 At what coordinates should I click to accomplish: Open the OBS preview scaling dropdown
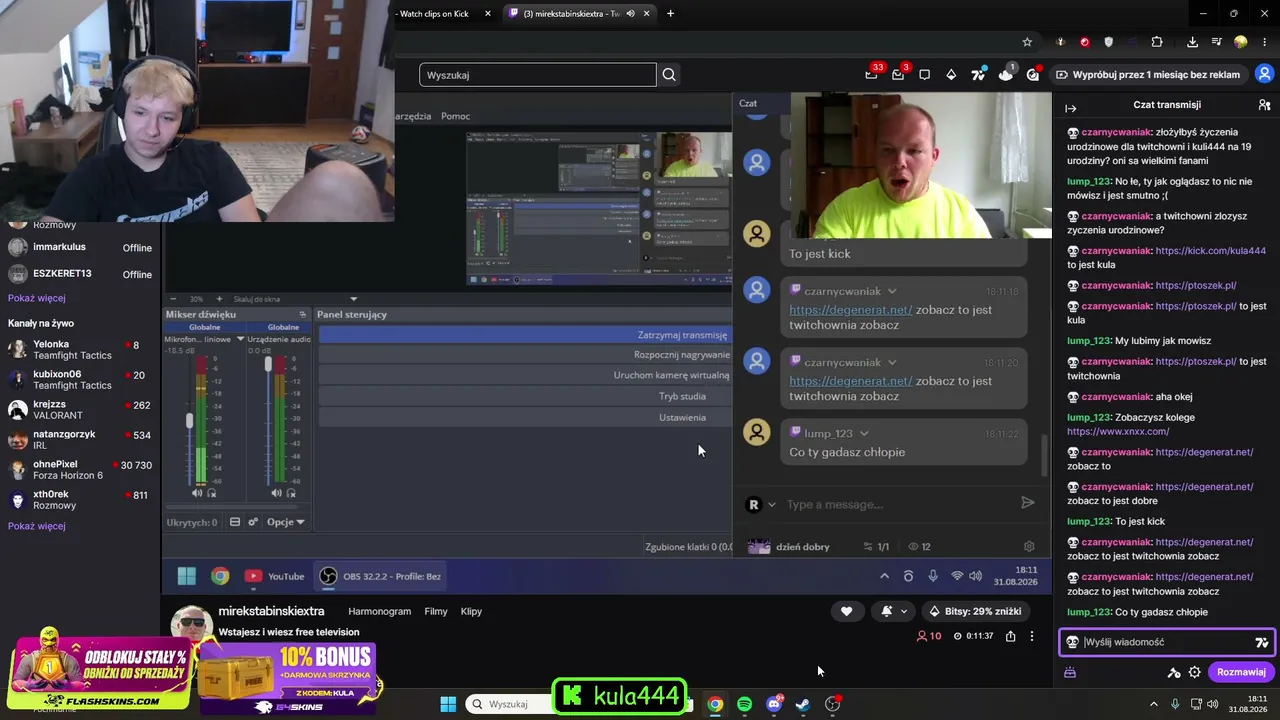[x=353, y=299]
